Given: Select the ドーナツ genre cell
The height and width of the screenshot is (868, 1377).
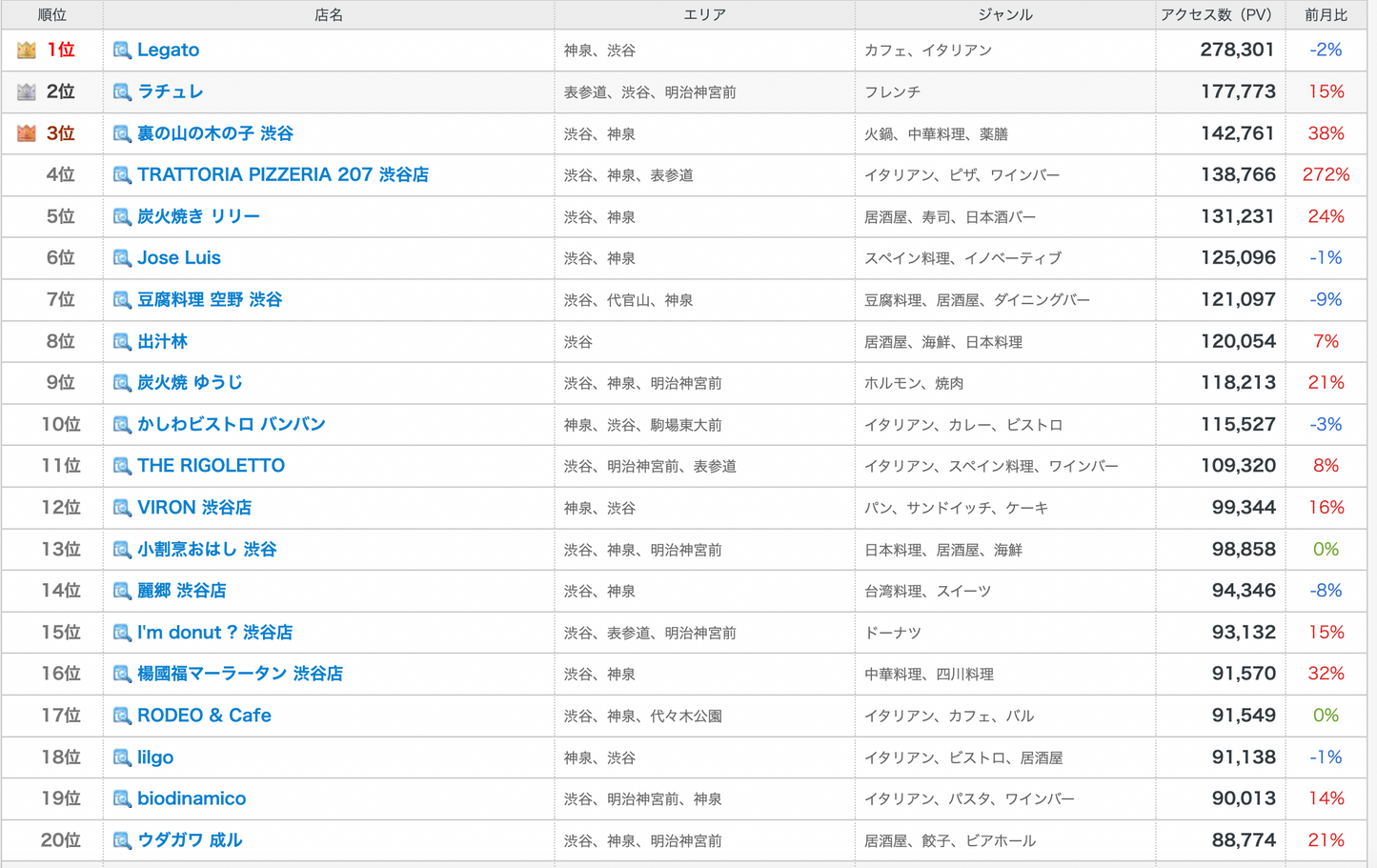Looking at the screenshot, I should (x=1005, y=632).
